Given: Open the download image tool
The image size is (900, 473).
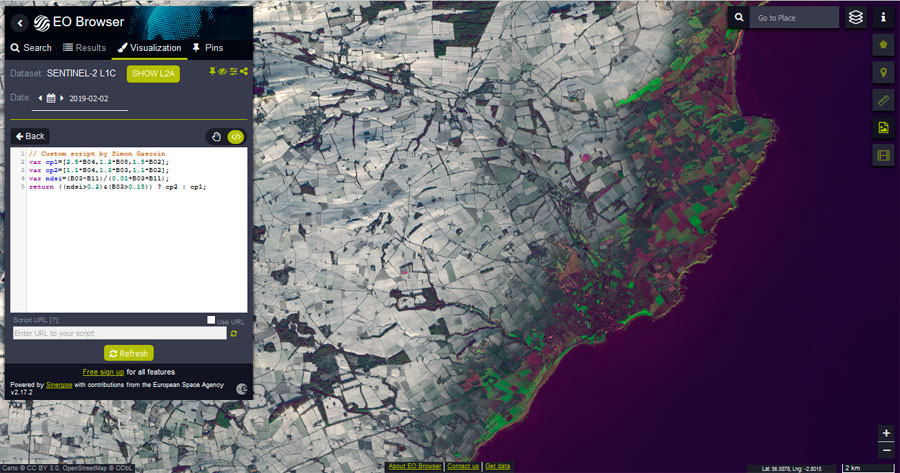Looking at the screenshot, I should [x=883, y=127].
